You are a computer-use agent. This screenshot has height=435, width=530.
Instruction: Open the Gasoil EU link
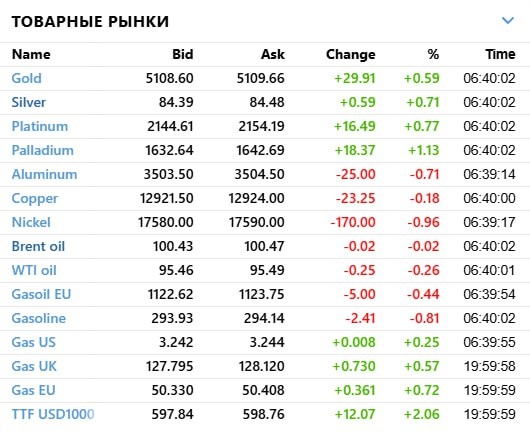pyautogui.click(x=41, y=294)
